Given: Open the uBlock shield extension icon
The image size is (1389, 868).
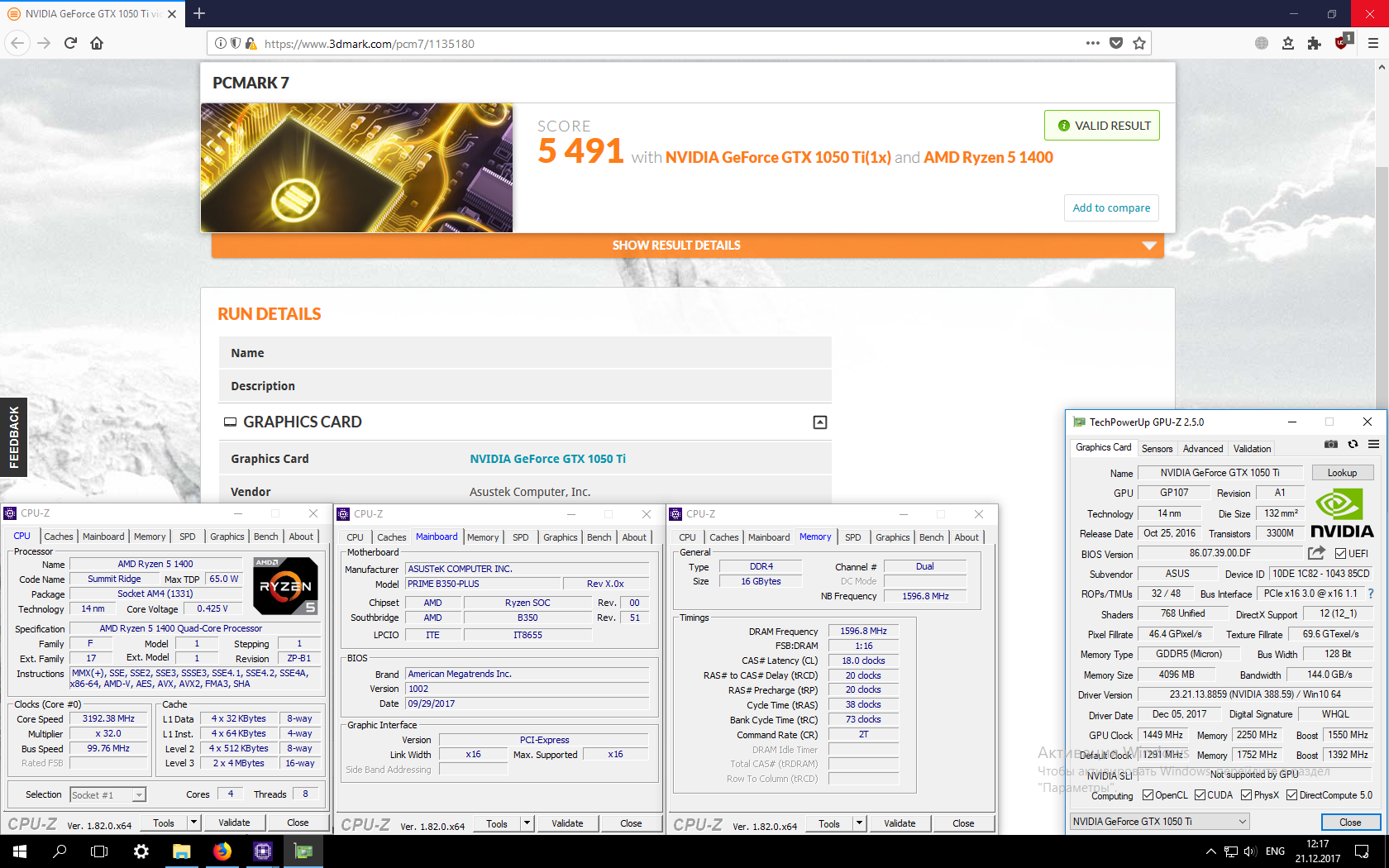Looking at the screenshot, I should pos(1343,41).
